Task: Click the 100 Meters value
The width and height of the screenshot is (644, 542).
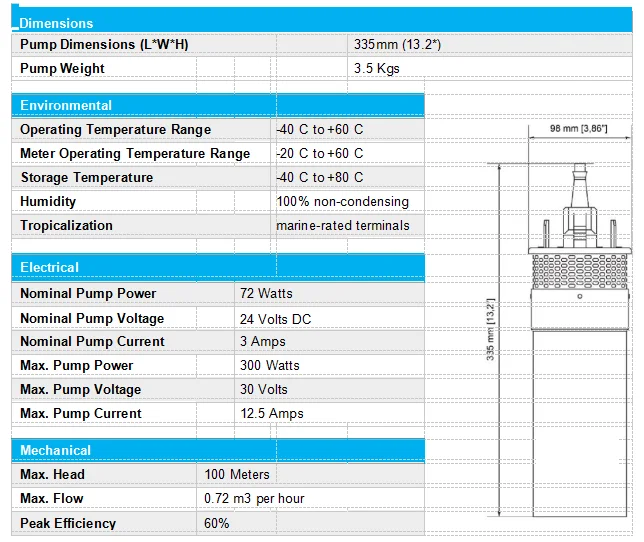Action: click(x=237, y=475)
